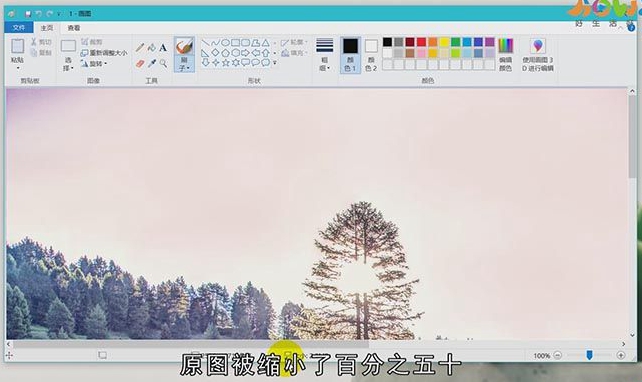Pick the Six-point star shape
642x382 pixels.
pyautogui.click(x=235, y=63)
